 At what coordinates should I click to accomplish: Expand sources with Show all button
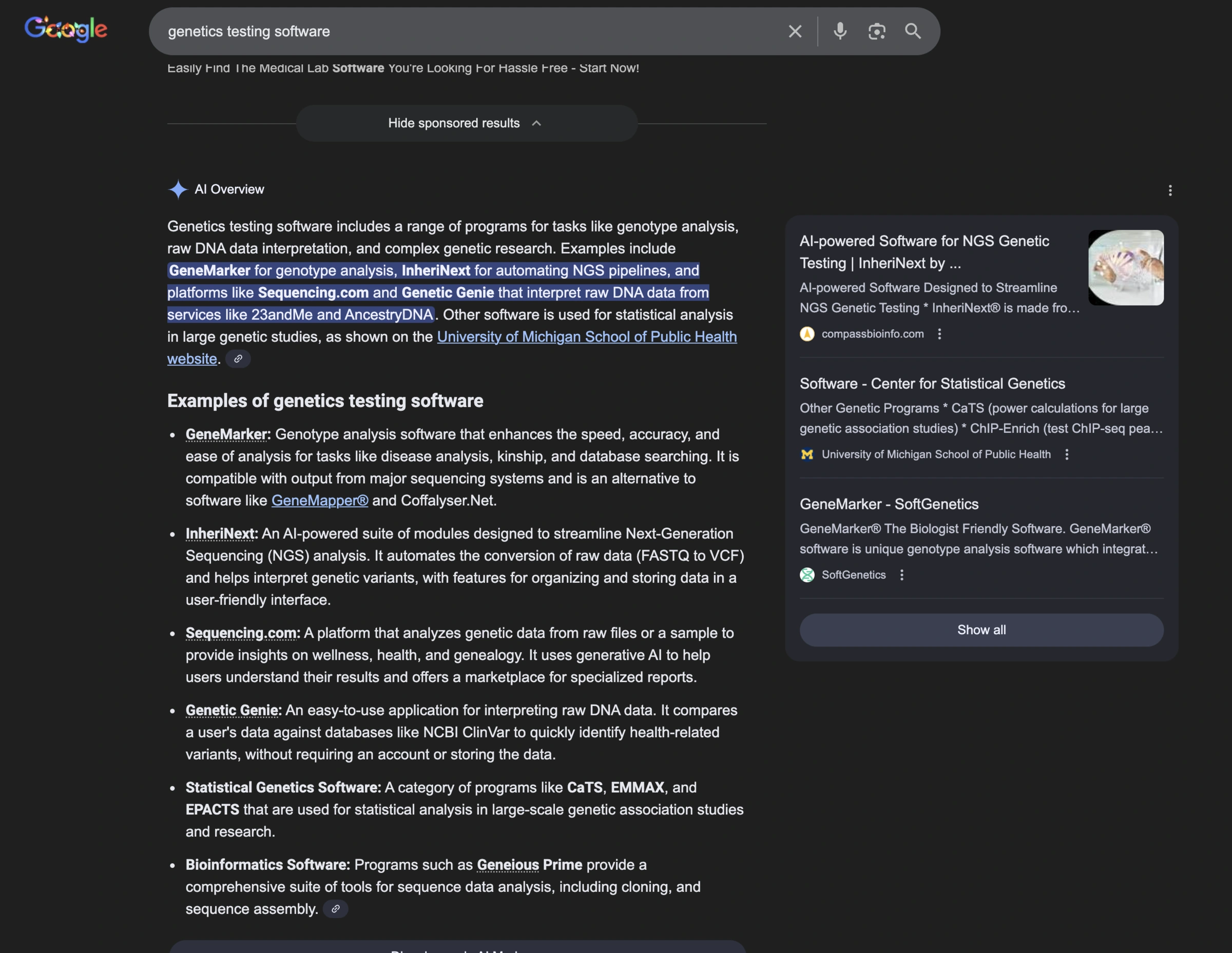pyautogui.click(x=981, y=630)
